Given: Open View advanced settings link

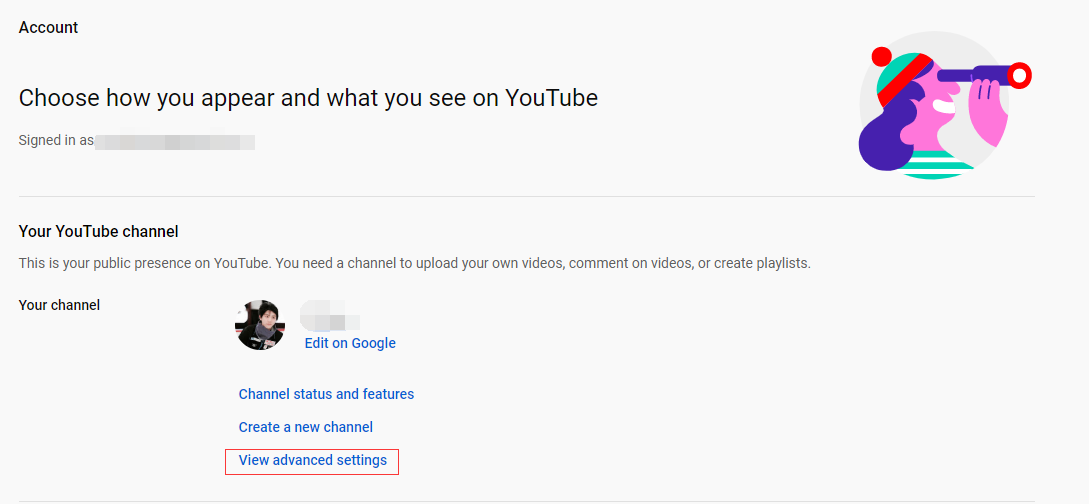Looking at the screenshot, I should (x=313, y=460).
